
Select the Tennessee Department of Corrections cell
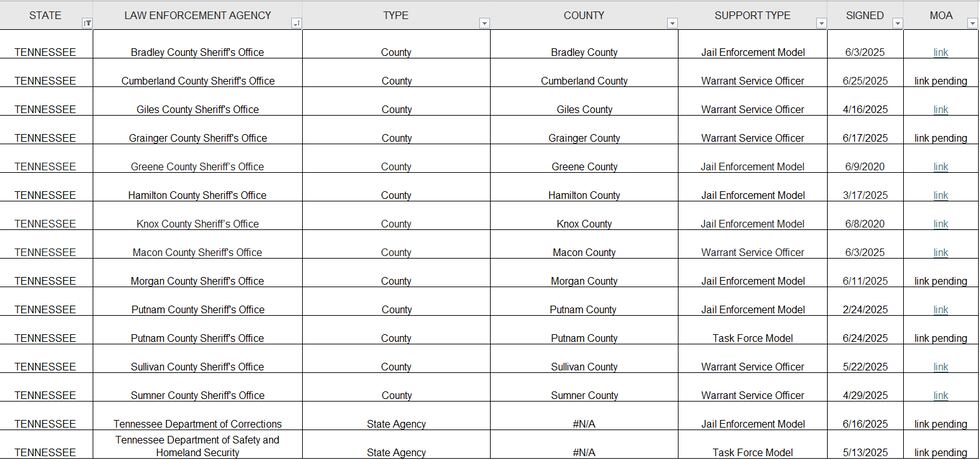[x=198, y=424]
